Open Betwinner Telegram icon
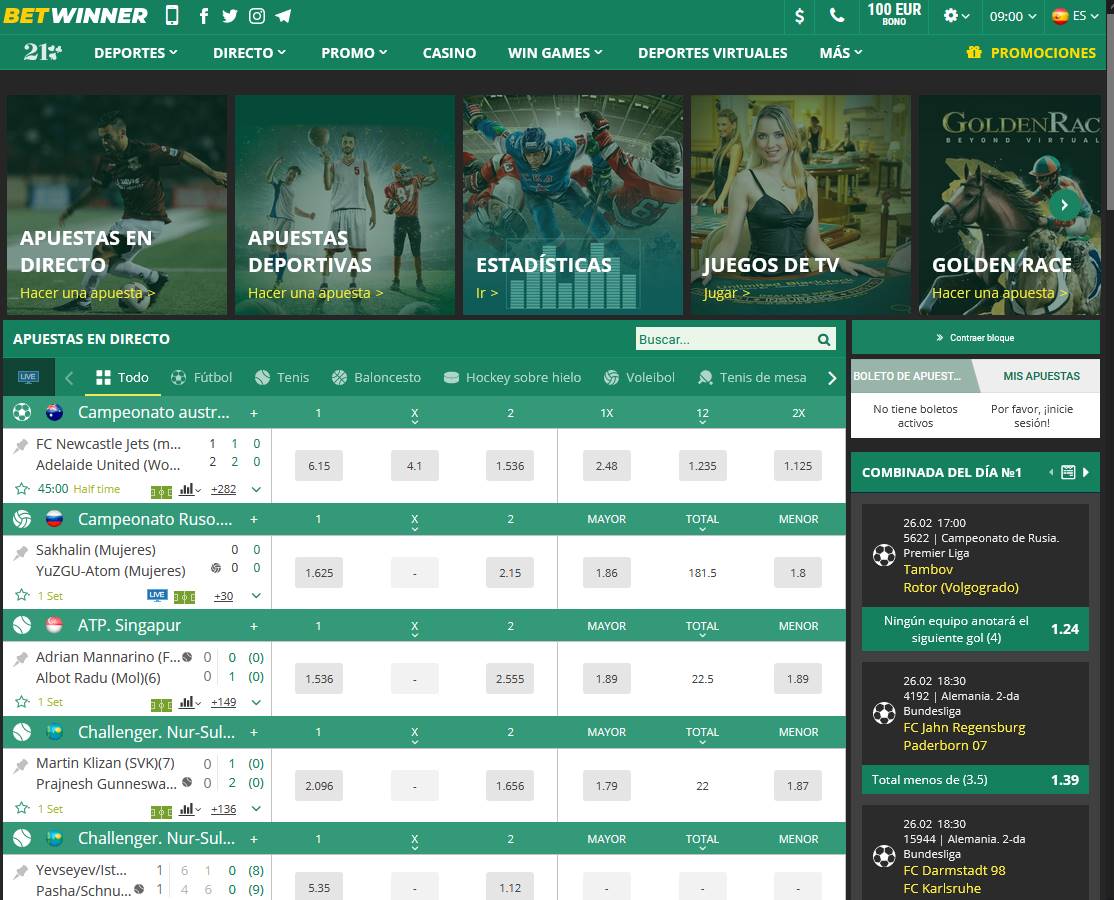This screenshot has height=900, width=1114. click(x=283, y=16)
